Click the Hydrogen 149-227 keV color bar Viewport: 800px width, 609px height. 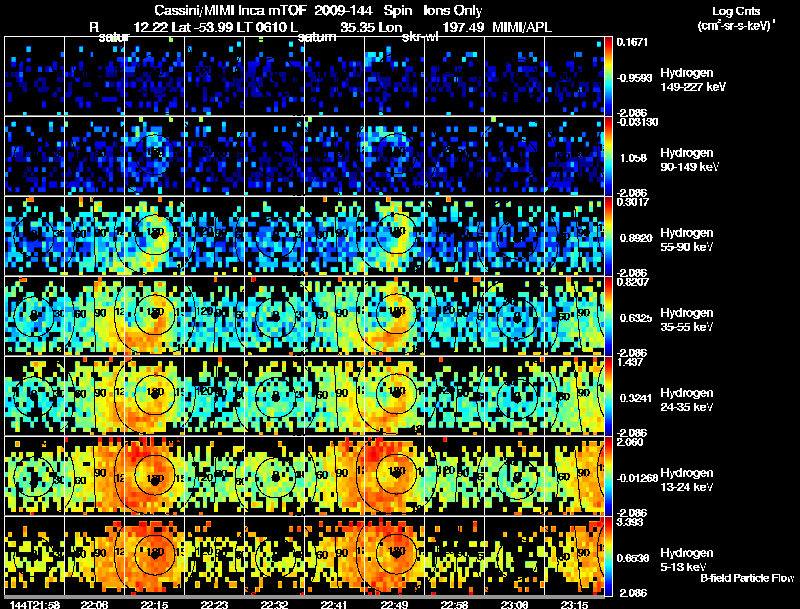click(608, 75)
